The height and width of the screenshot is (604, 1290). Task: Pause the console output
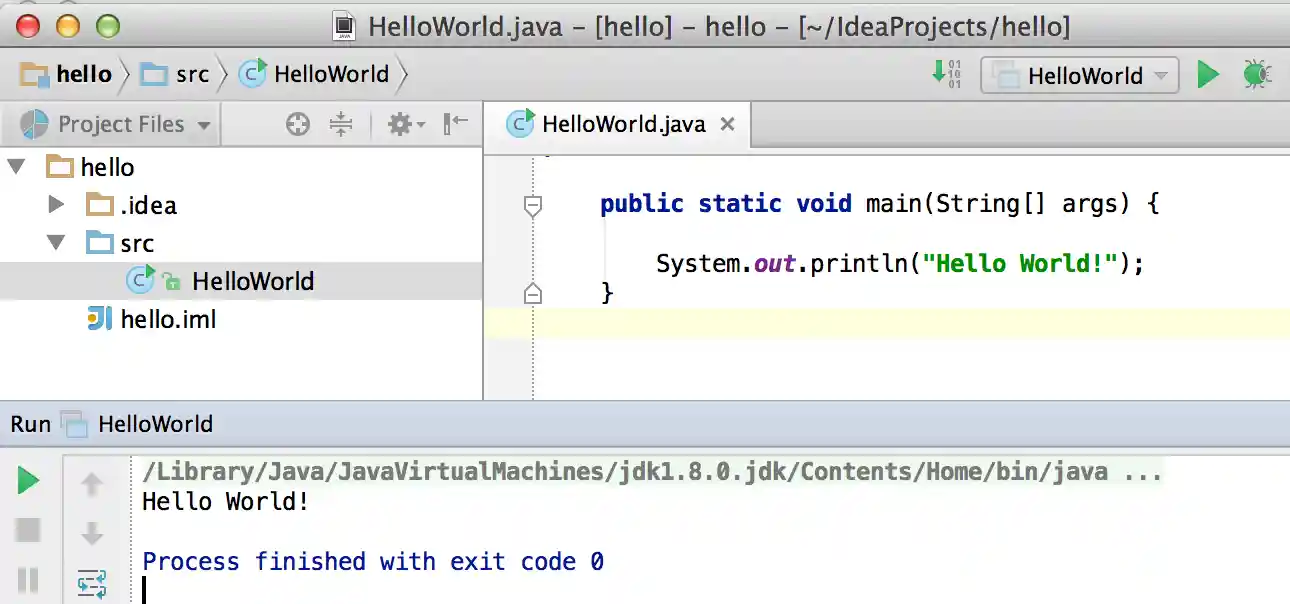(x=28, y=579)
